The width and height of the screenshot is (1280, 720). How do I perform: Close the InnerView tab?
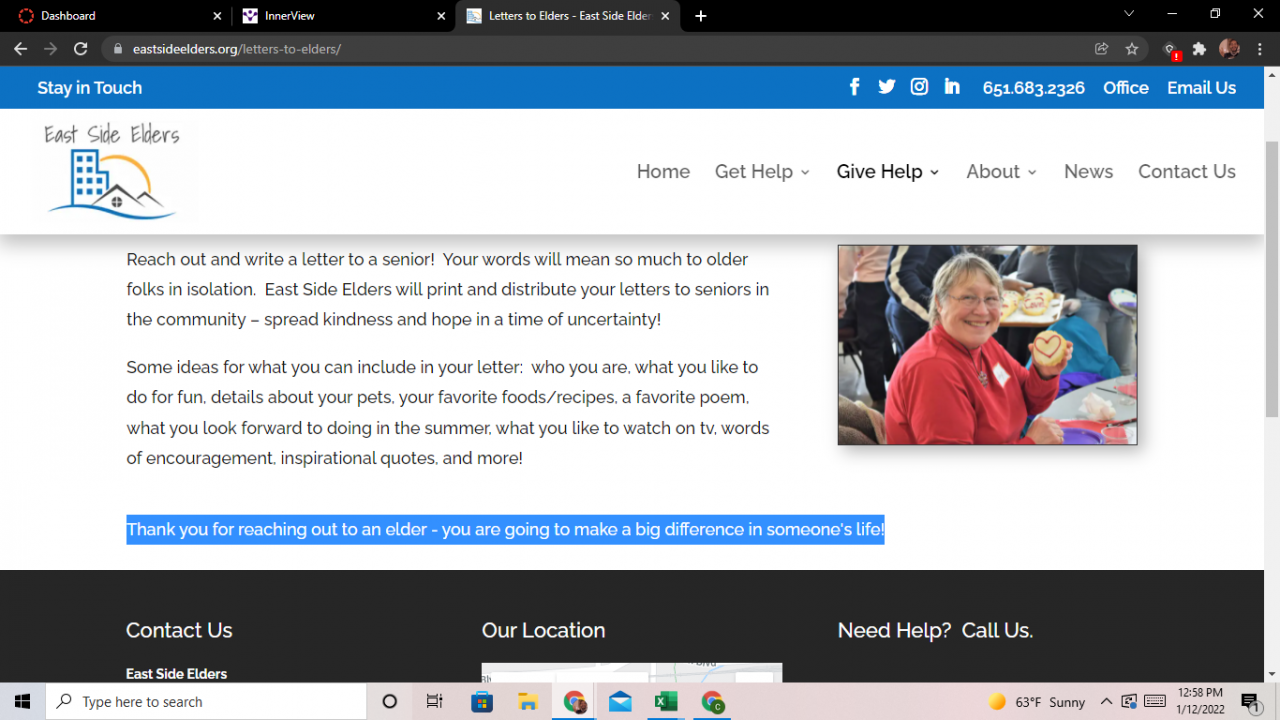tap(441, 16)
